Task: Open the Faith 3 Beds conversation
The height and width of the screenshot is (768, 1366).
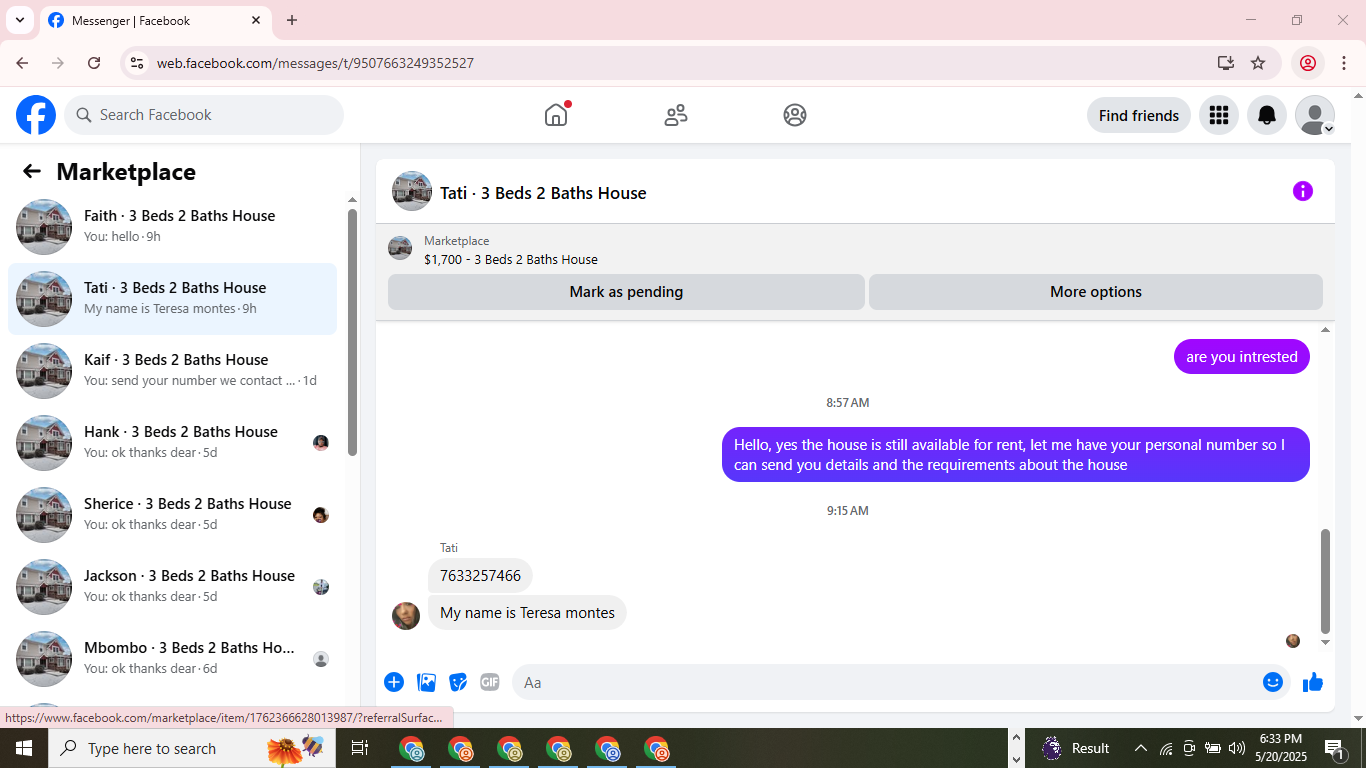Action: [173, 227]
